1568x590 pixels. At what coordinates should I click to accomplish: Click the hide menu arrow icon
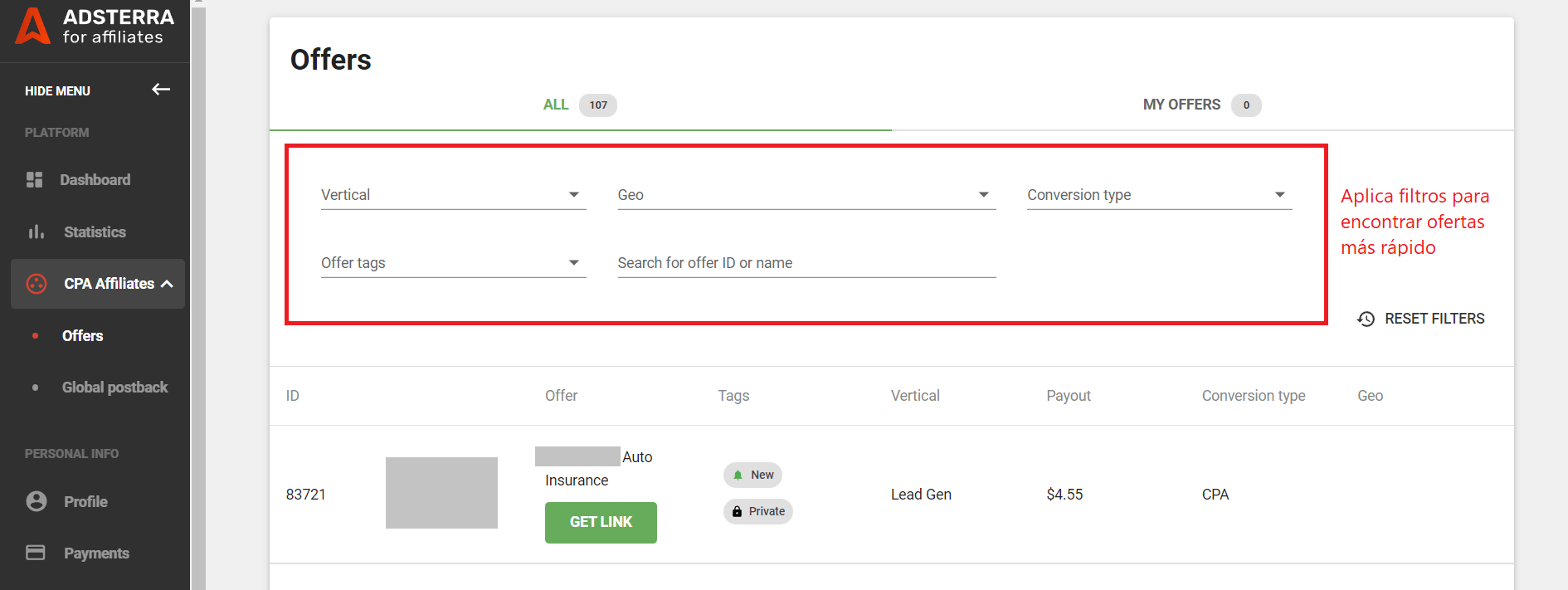(161, 90)
